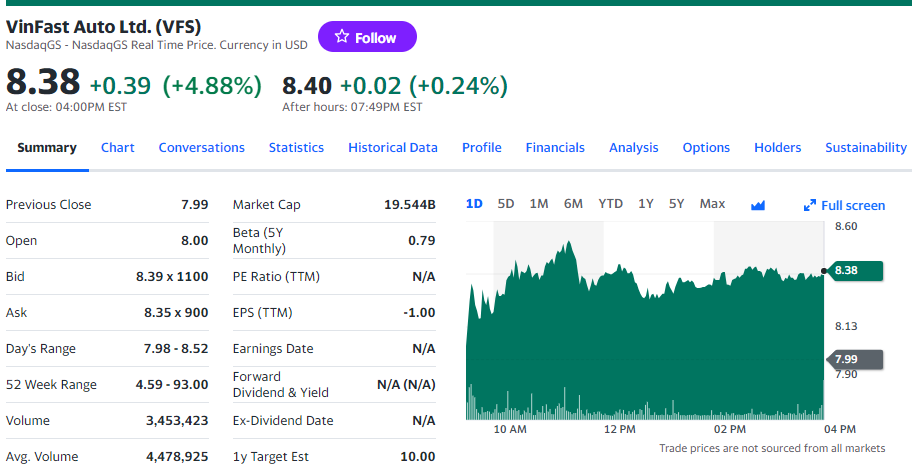
Task: Show the Holders tab
Action: 777,147
